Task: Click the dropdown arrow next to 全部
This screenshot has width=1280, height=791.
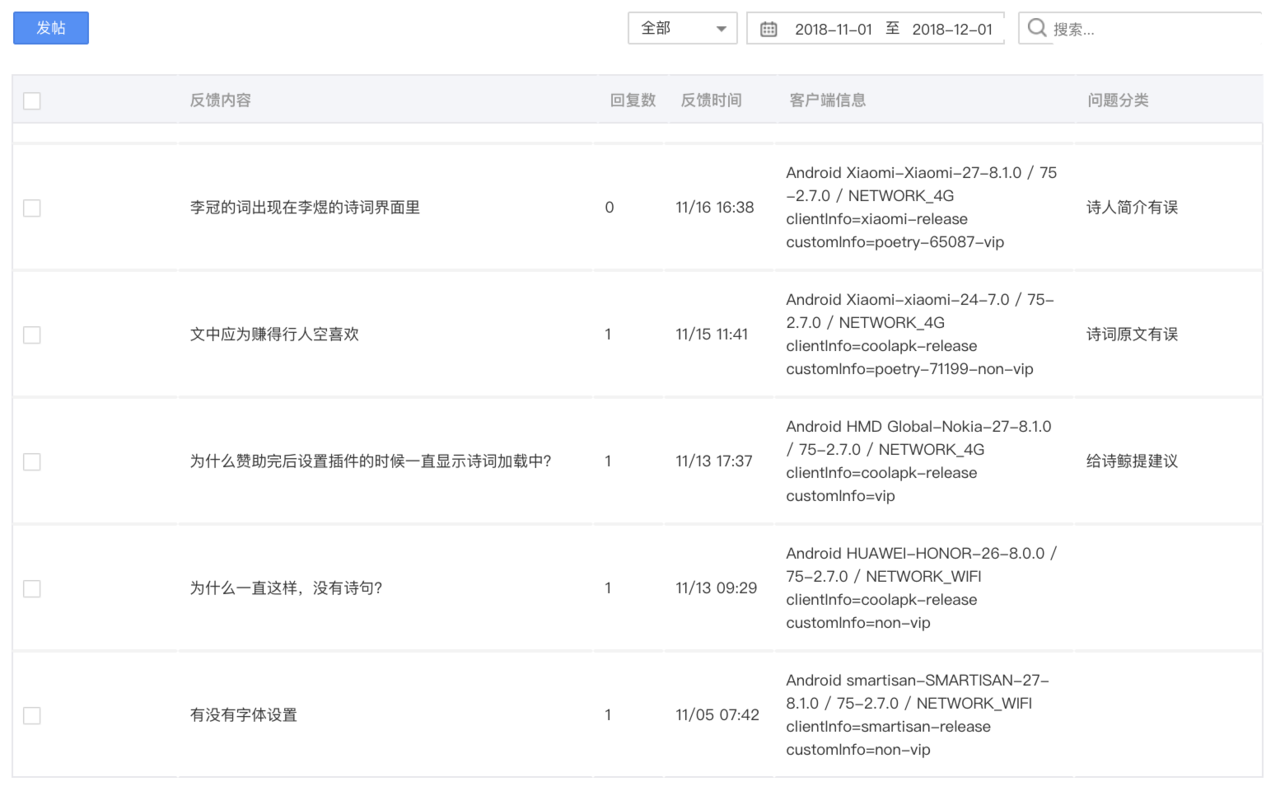Action: 721,29
